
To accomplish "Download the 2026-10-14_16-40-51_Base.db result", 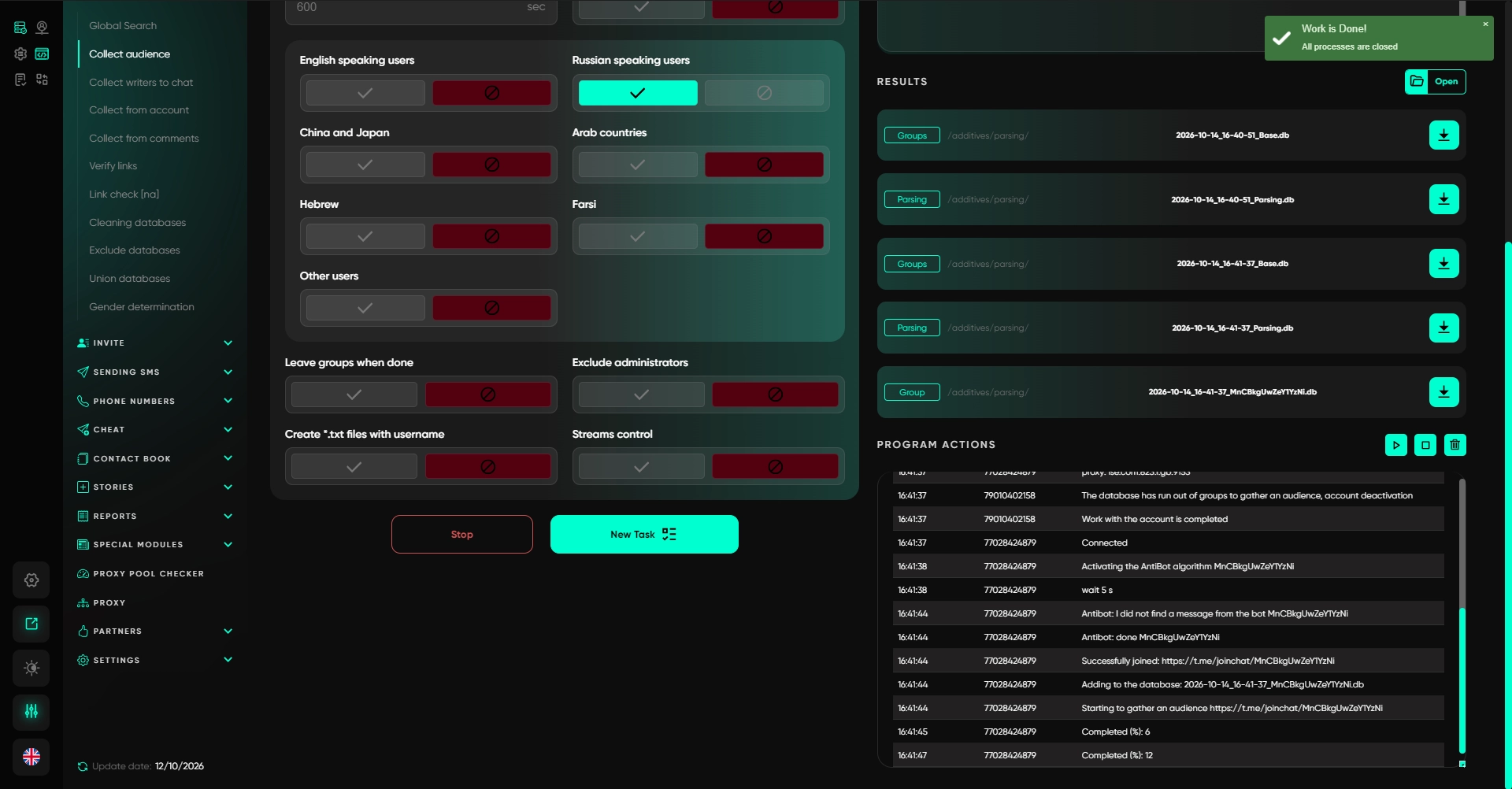I will coord(1443,135).
